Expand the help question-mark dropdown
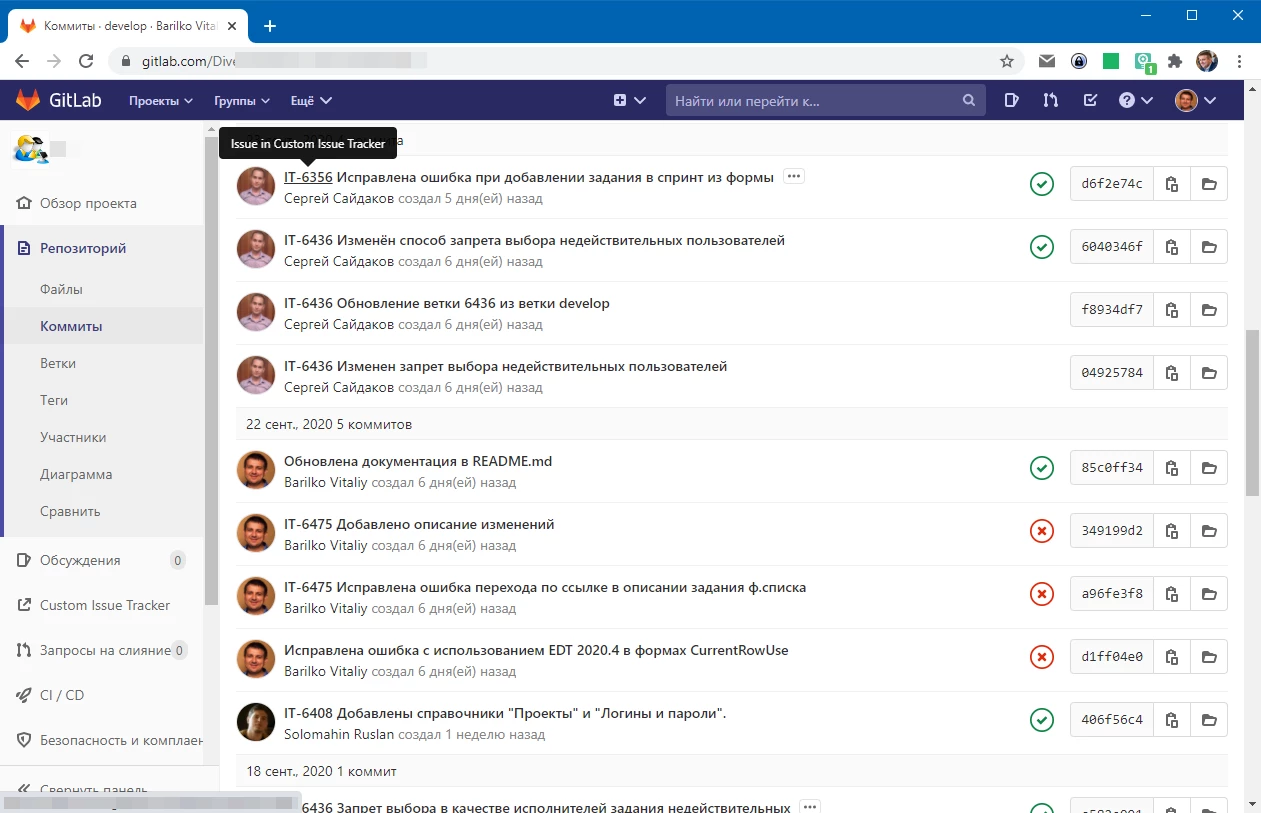The image size is (1261, 813). click(1135, 100)
